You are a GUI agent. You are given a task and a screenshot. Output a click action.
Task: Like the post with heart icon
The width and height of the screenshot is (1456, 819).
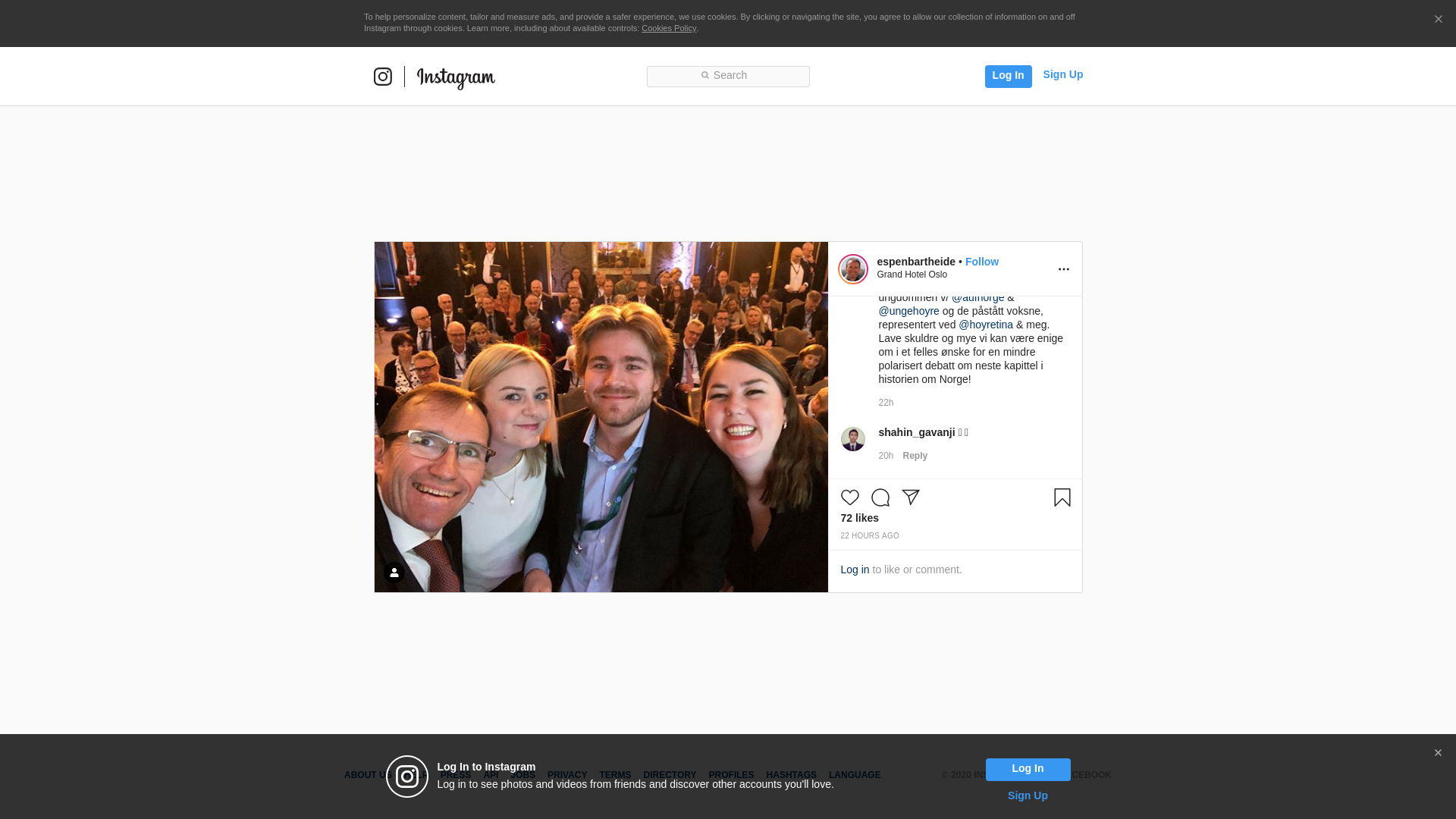849,497
